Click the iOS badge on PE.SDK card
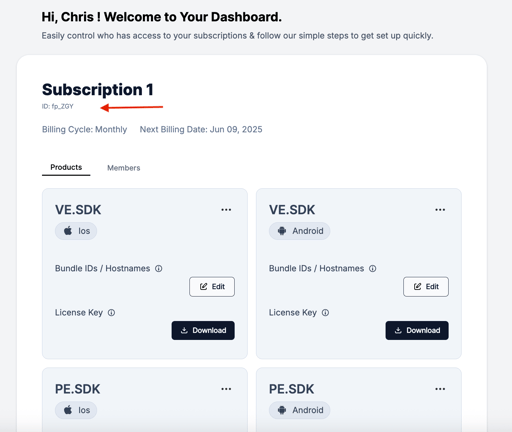Image resolution: width=512 pixels, height=432 pixels. point(76,410)
